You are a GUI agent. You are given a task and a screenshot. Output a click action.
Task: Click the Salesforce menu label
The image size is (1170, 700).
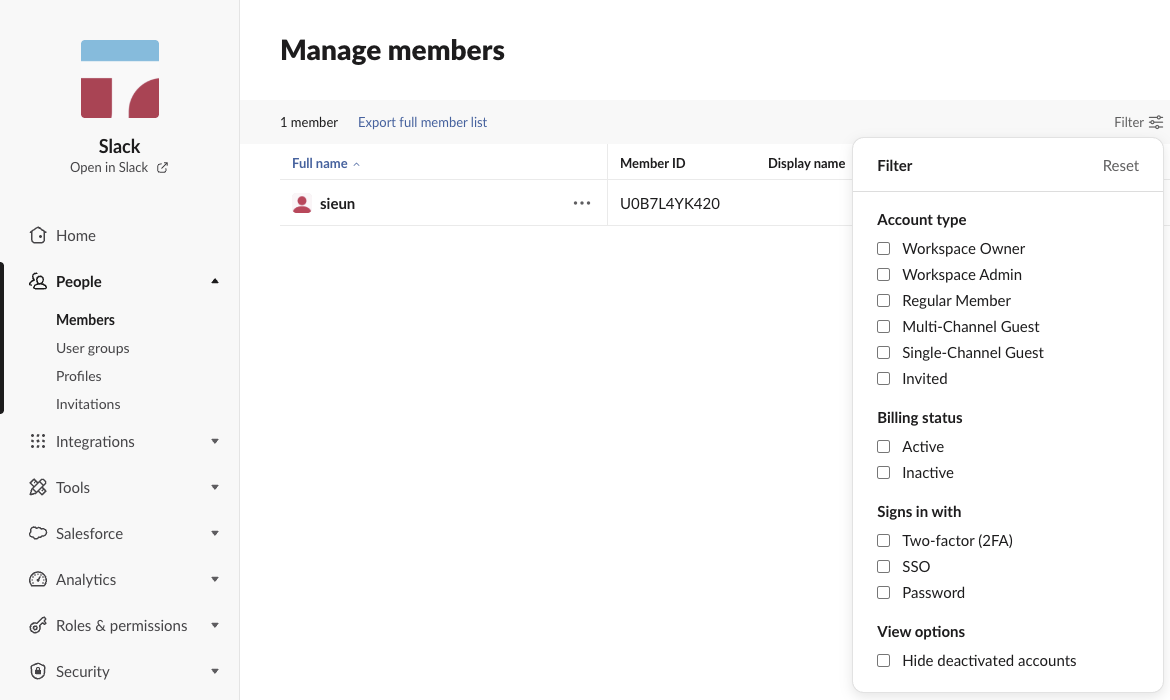[90, 533]
